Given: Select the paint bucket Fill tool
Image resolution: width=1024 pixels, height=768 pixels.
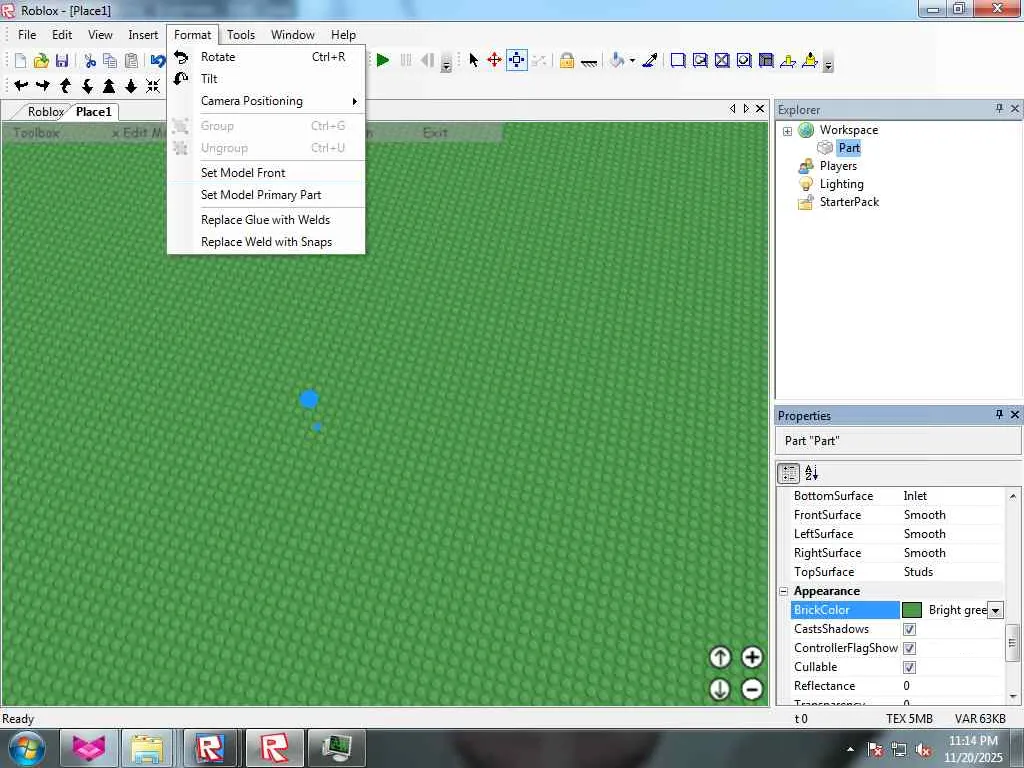Looking at the screenshot, I should coord(616,61).
